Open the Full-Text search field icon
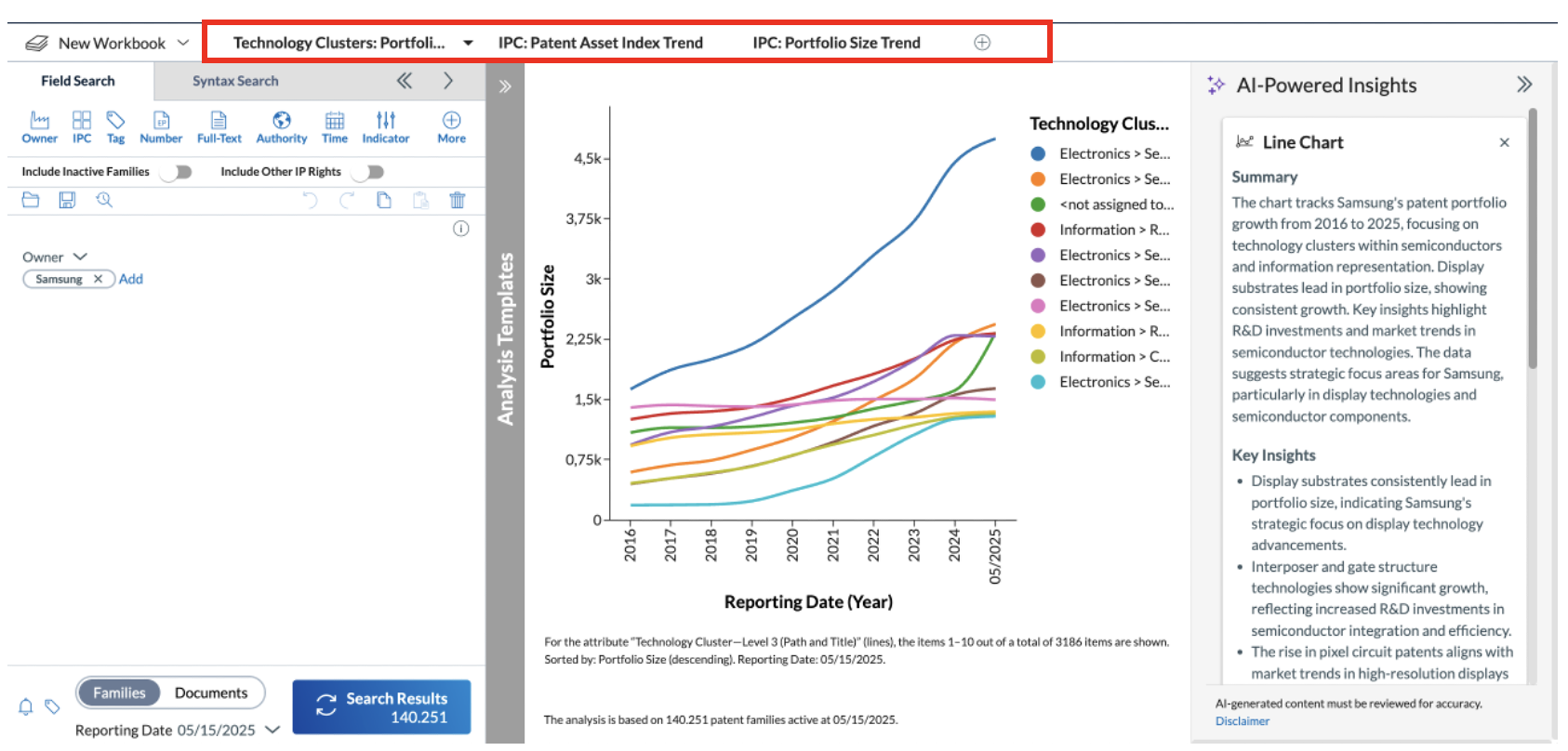The height and width of the screenshot is (751, 1568). (219, 121)
